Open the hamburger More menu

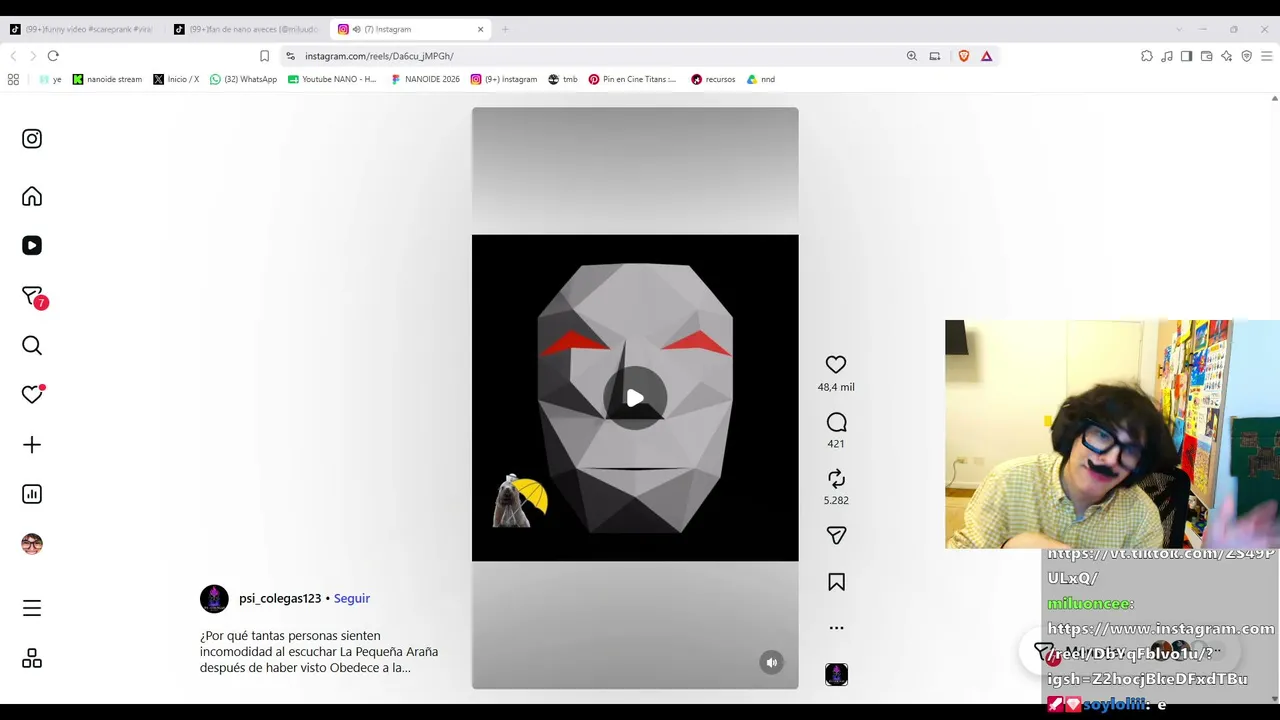pos(32,608)
